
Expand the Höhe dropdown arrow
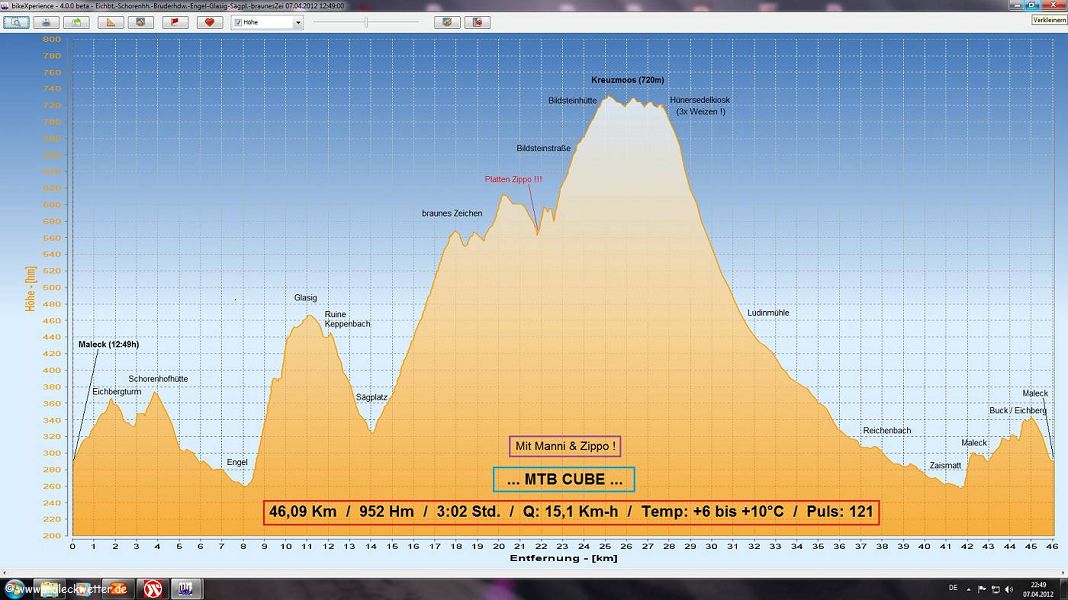298,22
